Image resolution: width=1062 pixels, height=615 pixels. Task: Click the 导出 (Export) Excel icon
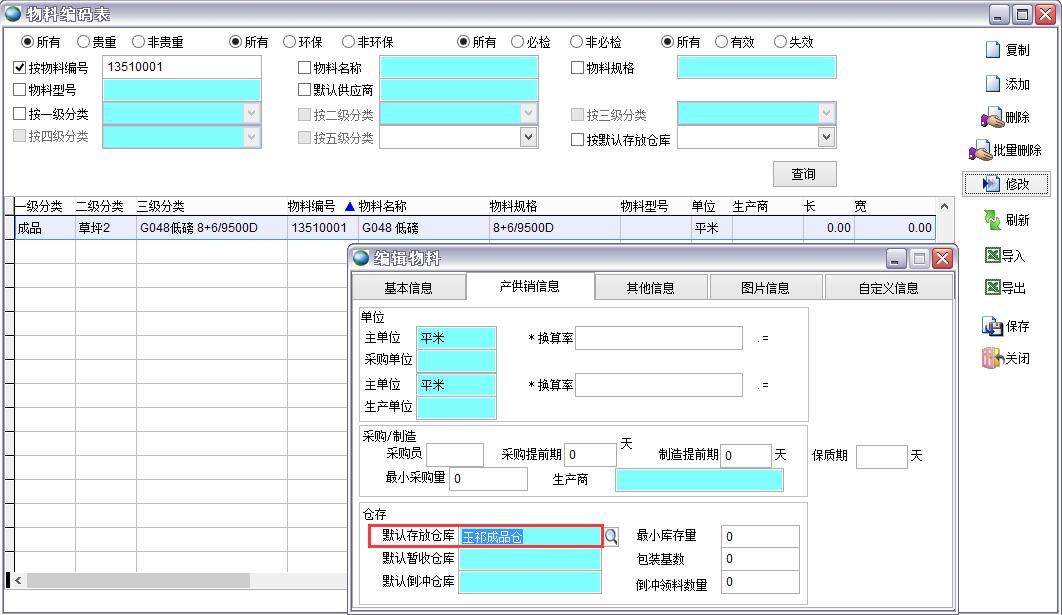click(x=992, y=288)
